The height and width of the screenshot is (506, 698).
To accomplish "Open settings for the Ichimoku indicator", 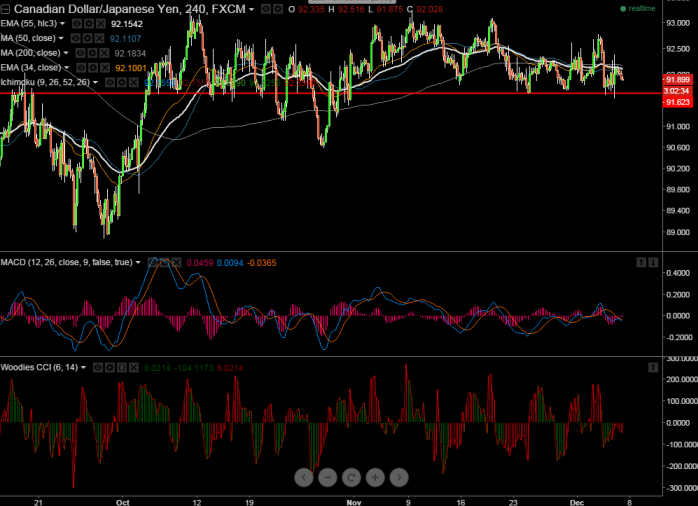I will 121,82.
